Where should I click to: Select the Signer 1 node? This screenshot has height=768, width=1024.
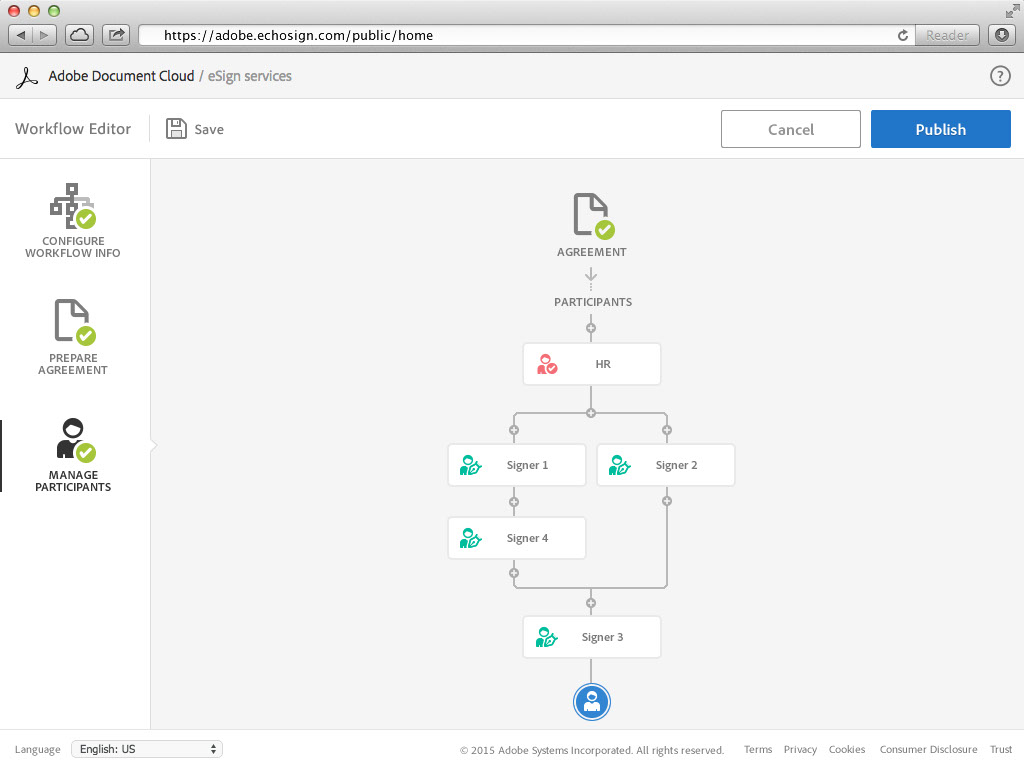point(516,465)
